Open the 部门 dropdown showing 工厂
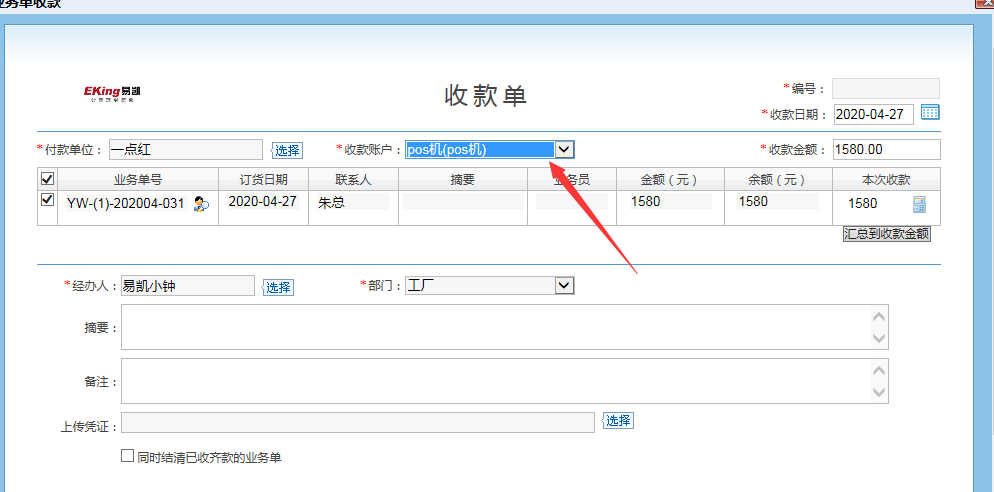This screenshot has height=492, width=994. coord(564,286)
